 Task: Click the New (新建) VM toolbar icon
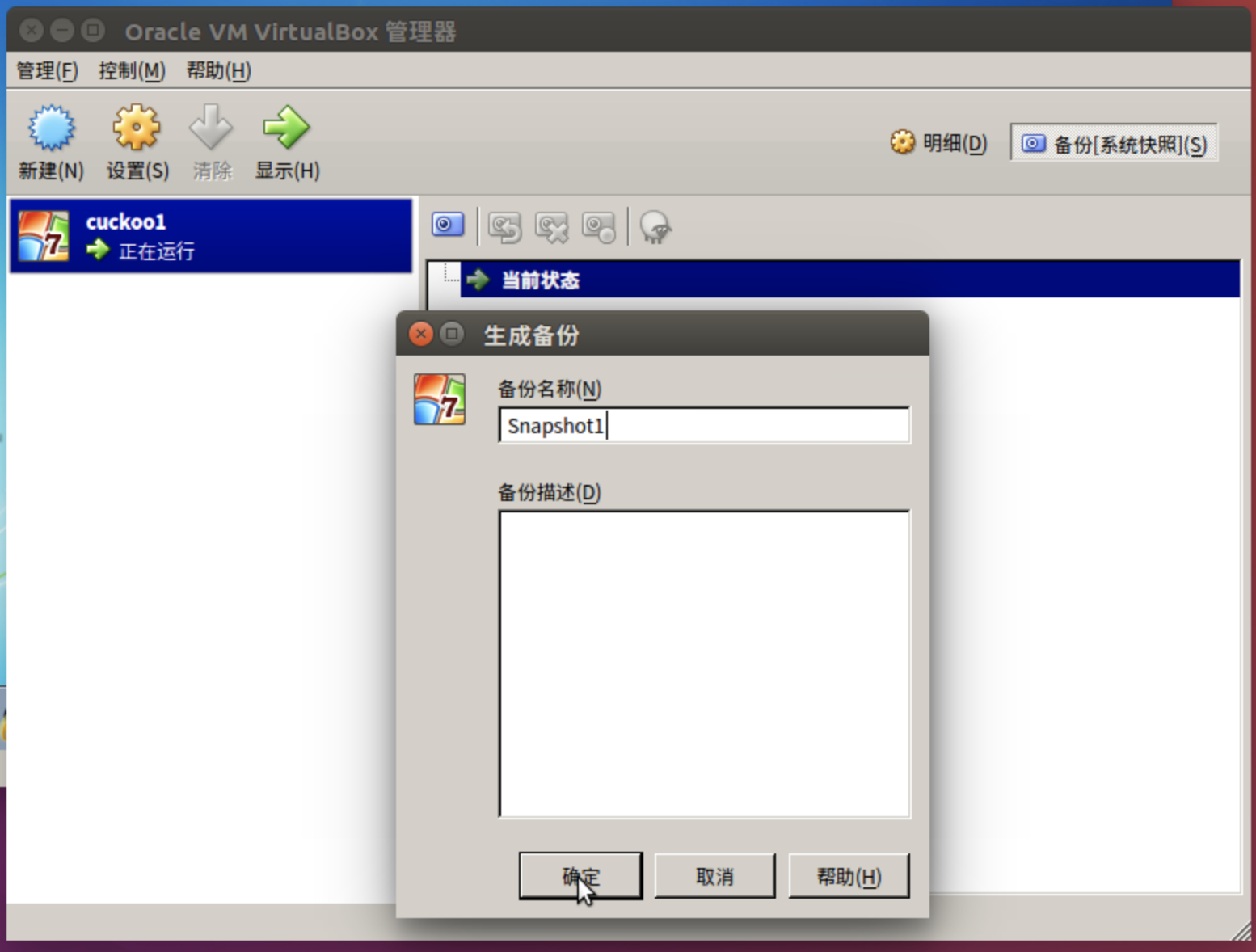pyautogui.click(x=51, y=128)
